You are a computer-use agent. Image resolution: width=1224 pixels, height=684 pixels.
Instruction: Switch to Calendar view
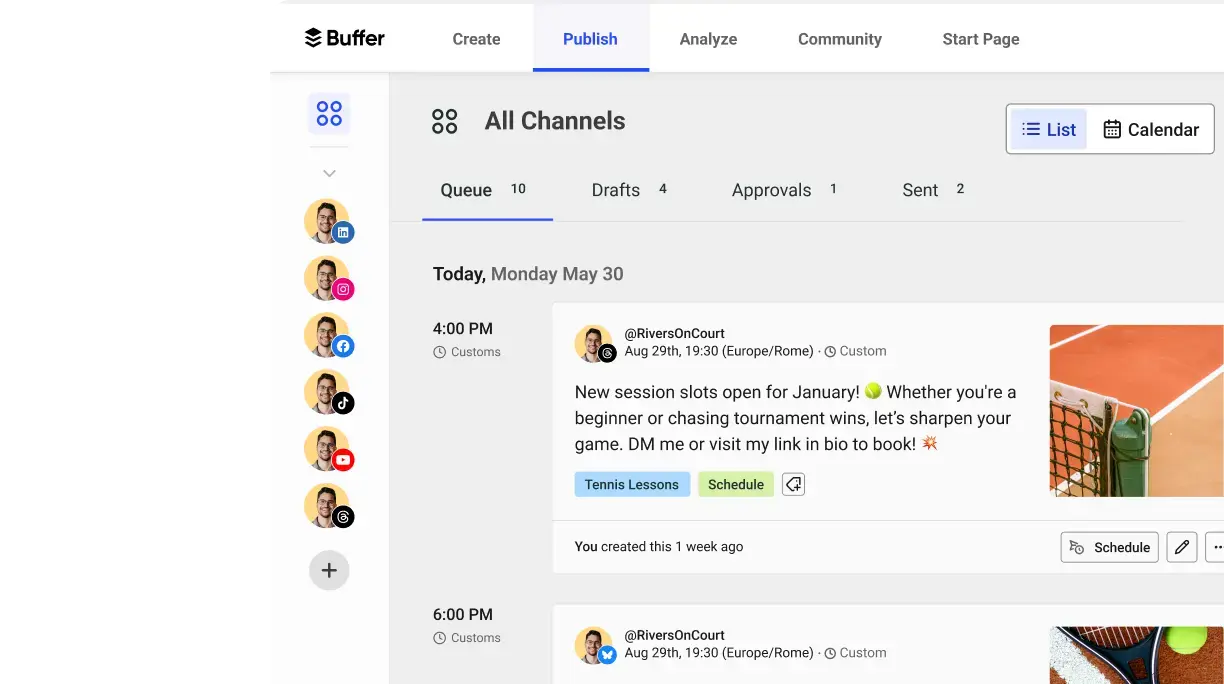(x=1151, y=128)
